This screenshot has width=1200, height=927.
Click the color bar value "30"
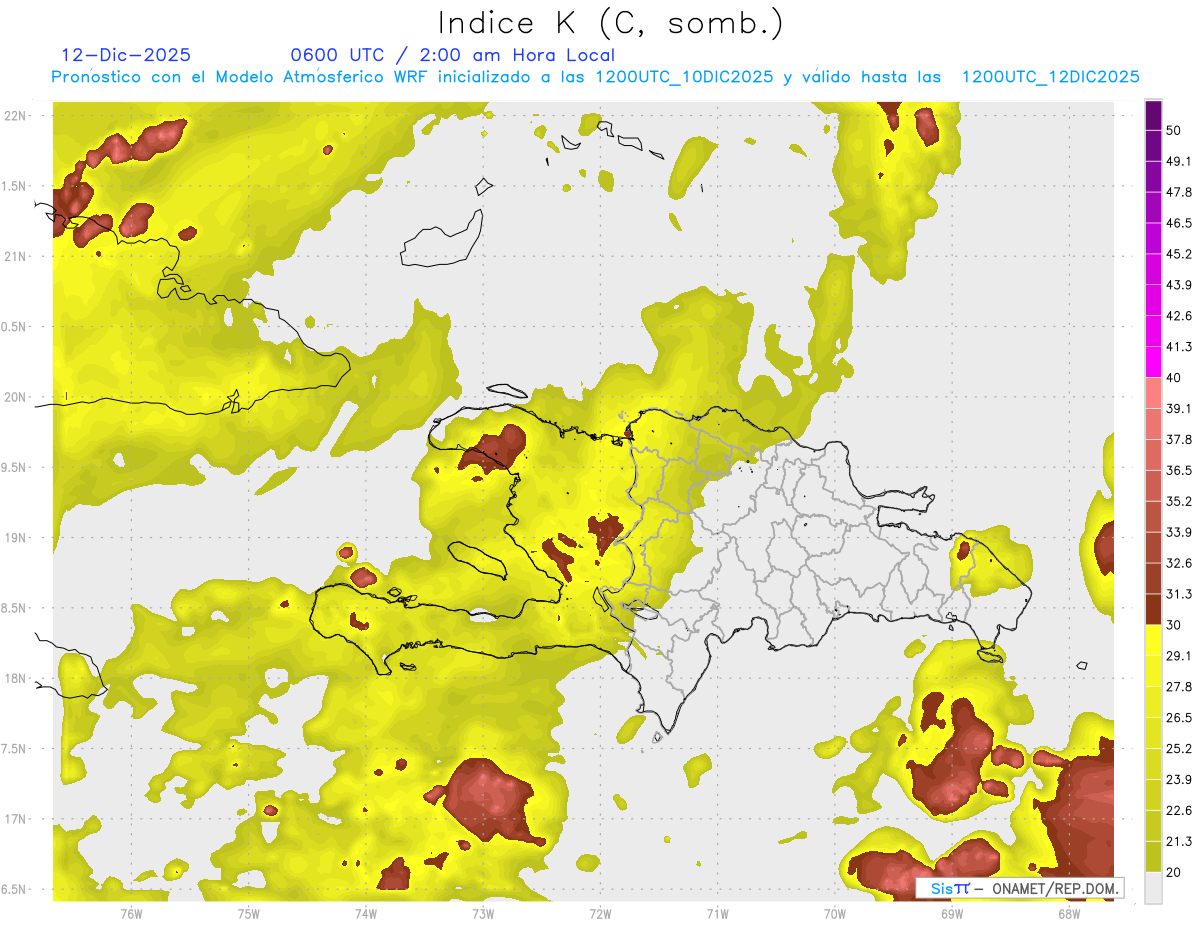tap(1174, 625)
